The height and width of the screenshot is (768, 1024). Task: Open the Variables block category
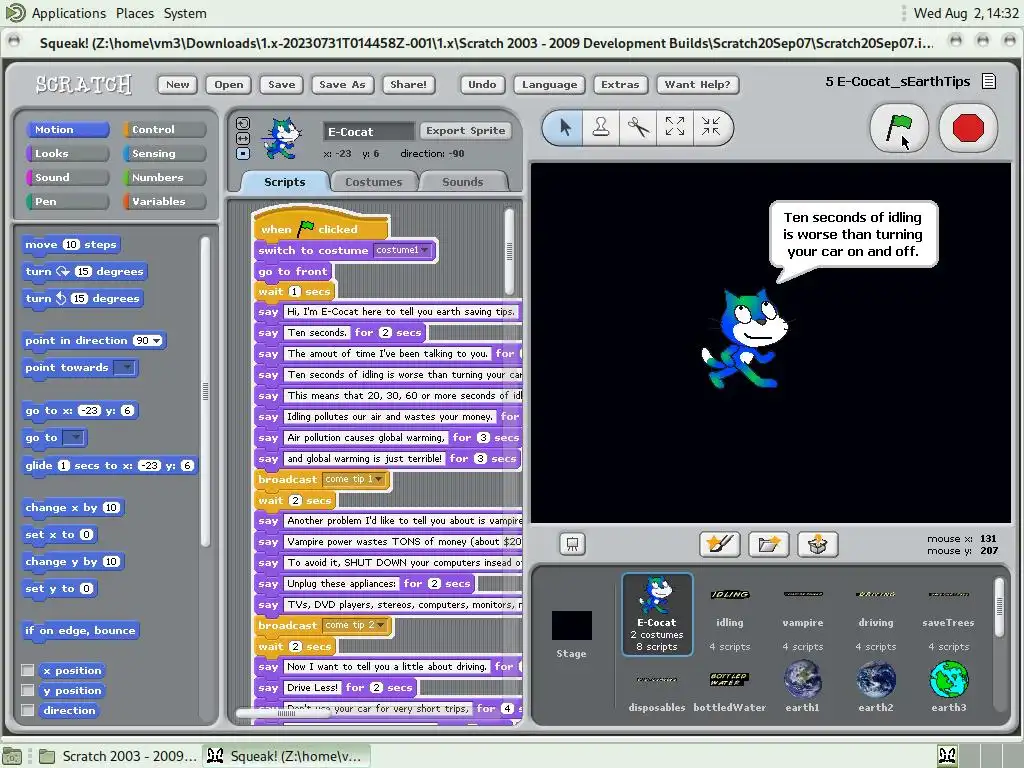[x=165, y=201]
